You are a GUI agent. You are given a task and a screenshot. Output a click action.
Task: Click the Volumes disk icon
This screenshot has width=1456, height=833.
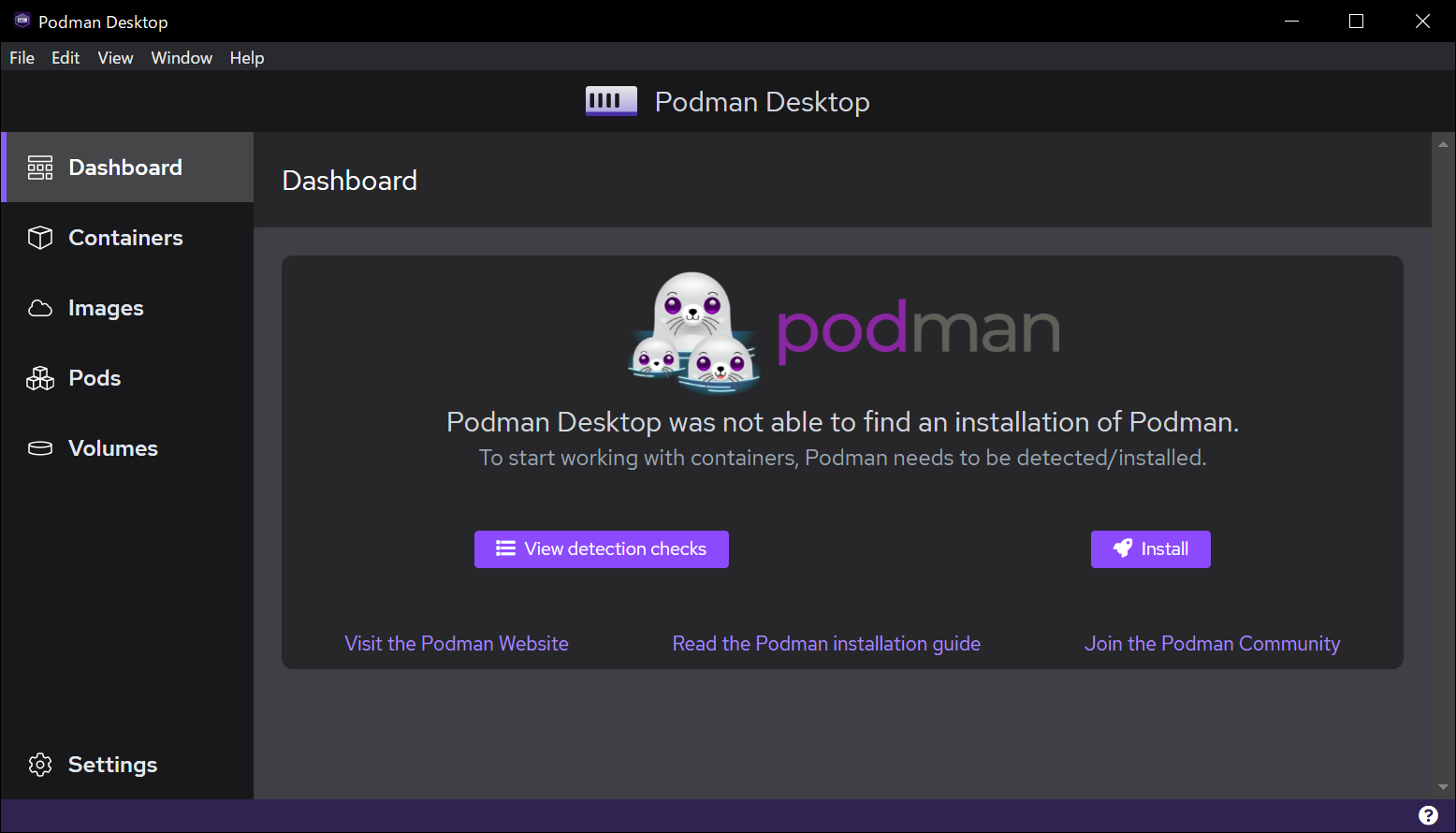40,448
